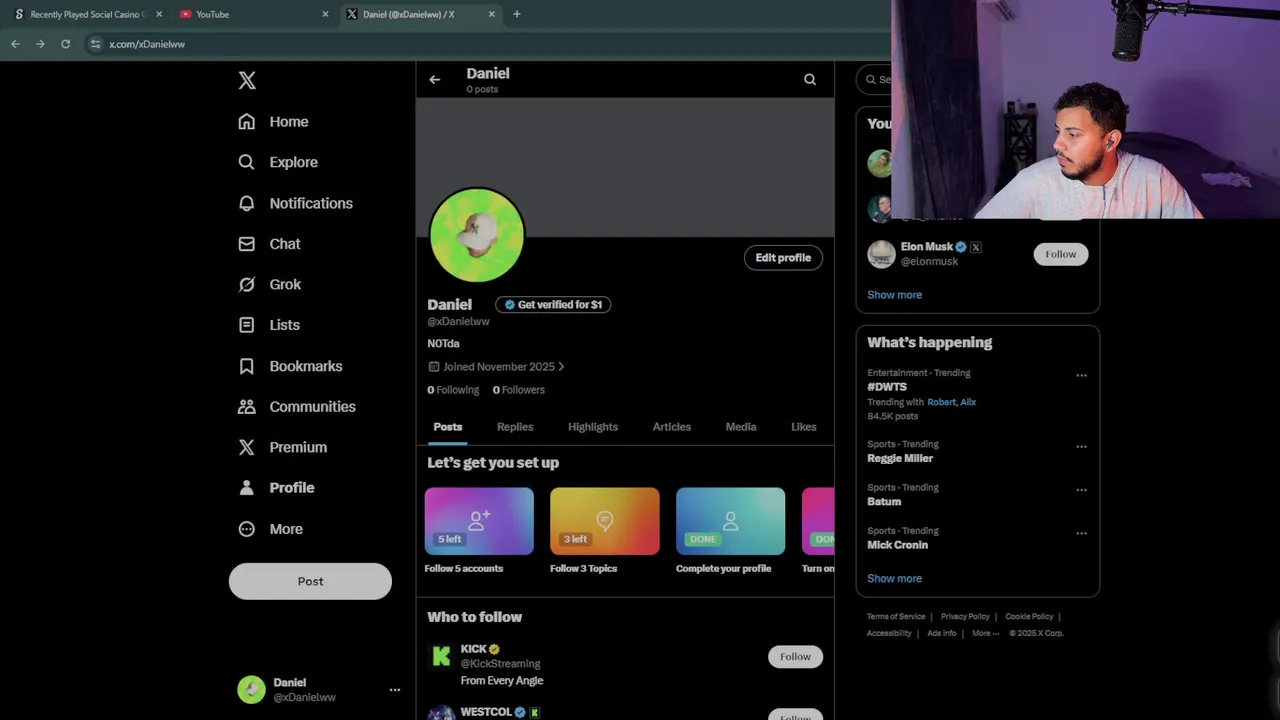Open Privacy Policy link
Image resolution: width=1280 pixels, height=720 pixels.
(965, 617)
